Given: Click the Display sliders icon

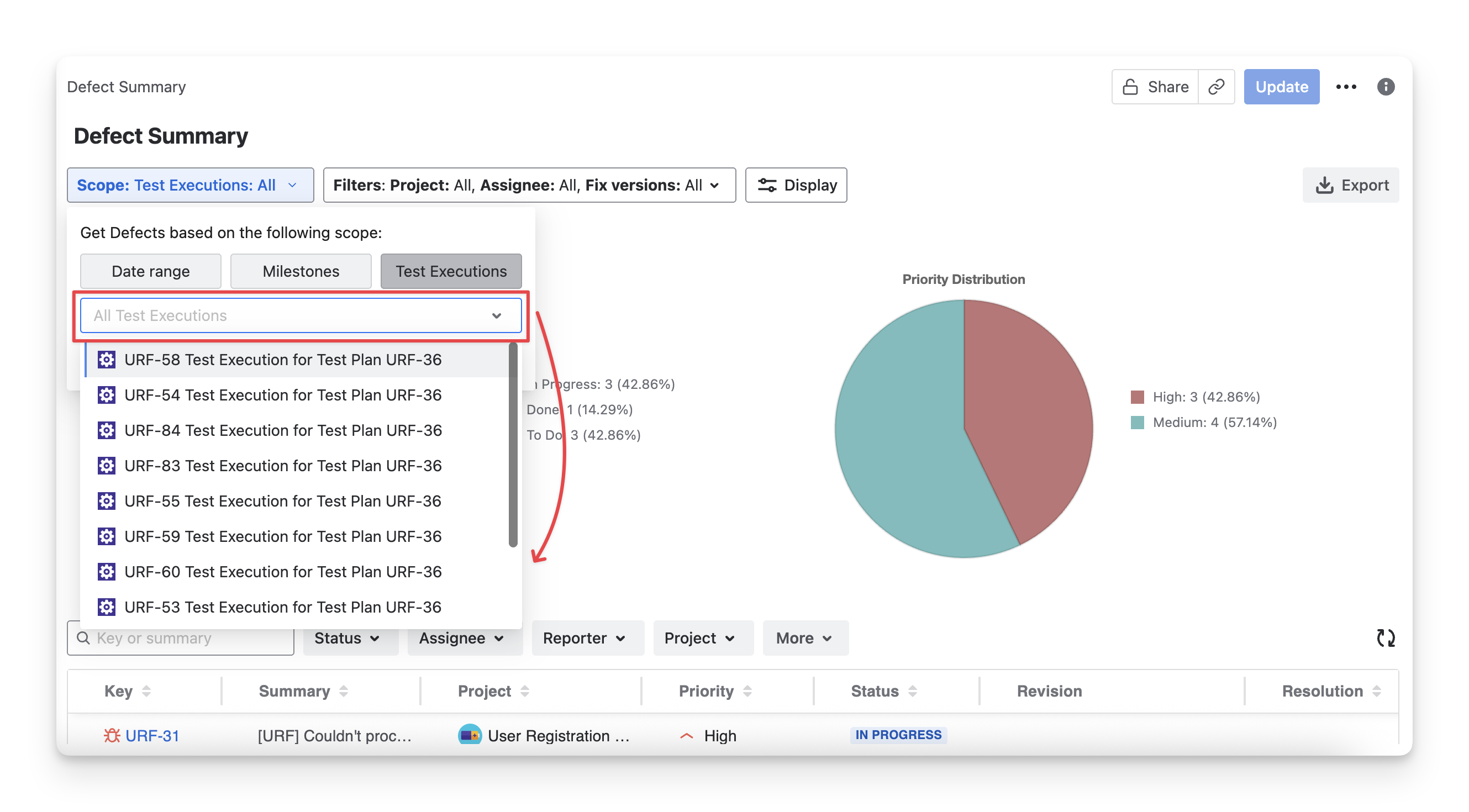Looking at the screenshot, I should [766, 185].
